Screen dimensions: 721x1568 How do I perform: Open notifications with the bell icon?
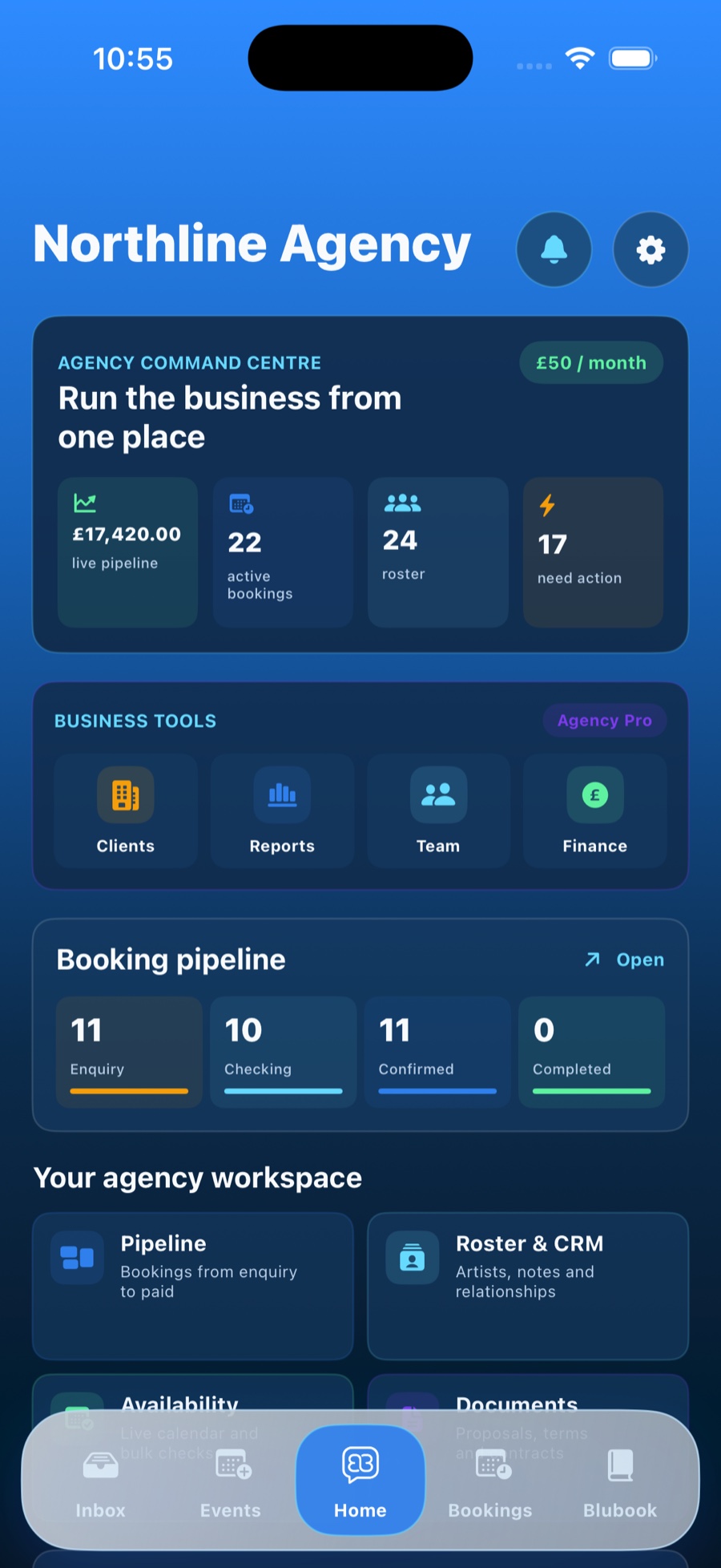click(554, 249)
